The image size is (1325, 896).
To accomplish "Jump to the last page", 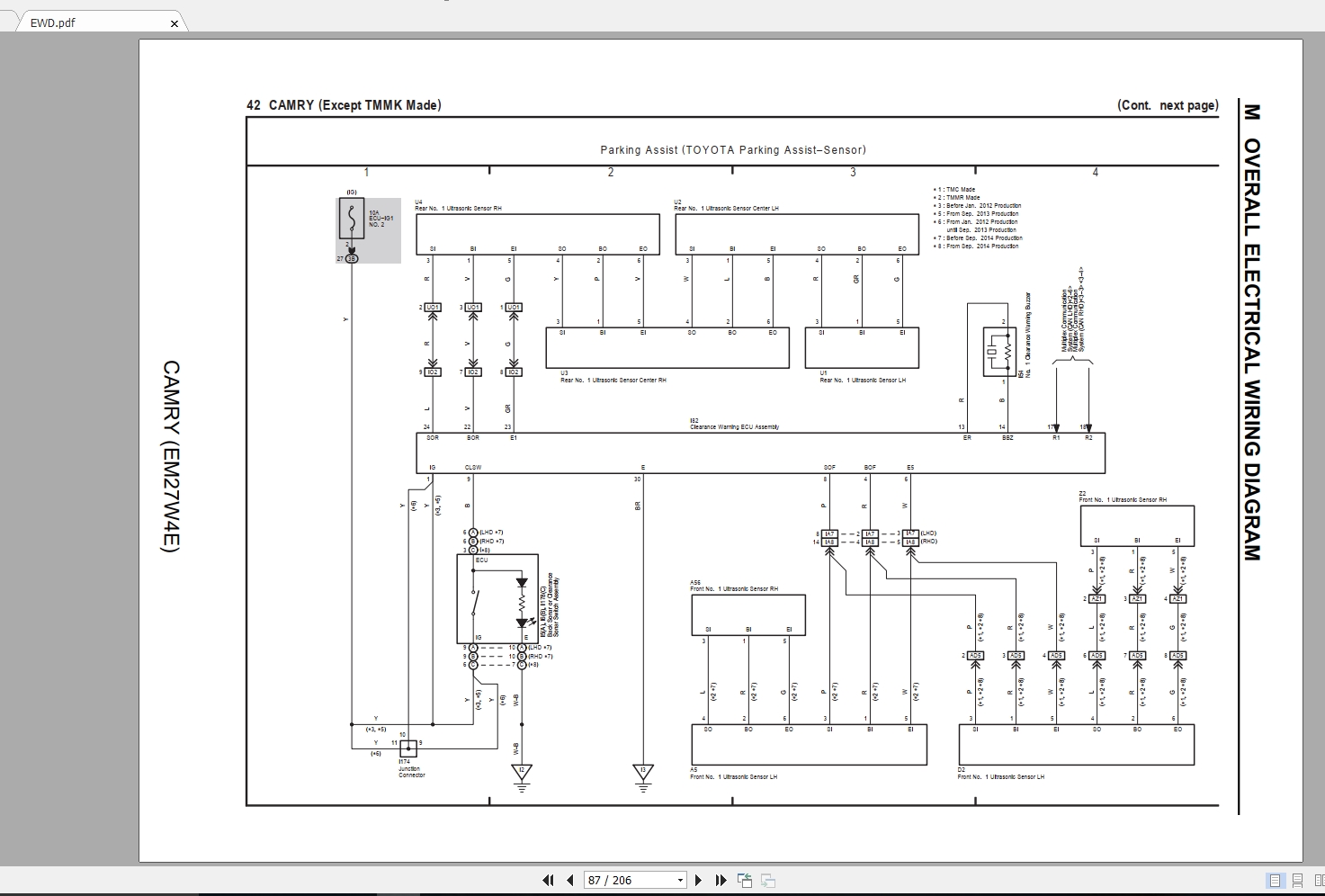I will tap(721, 880).
